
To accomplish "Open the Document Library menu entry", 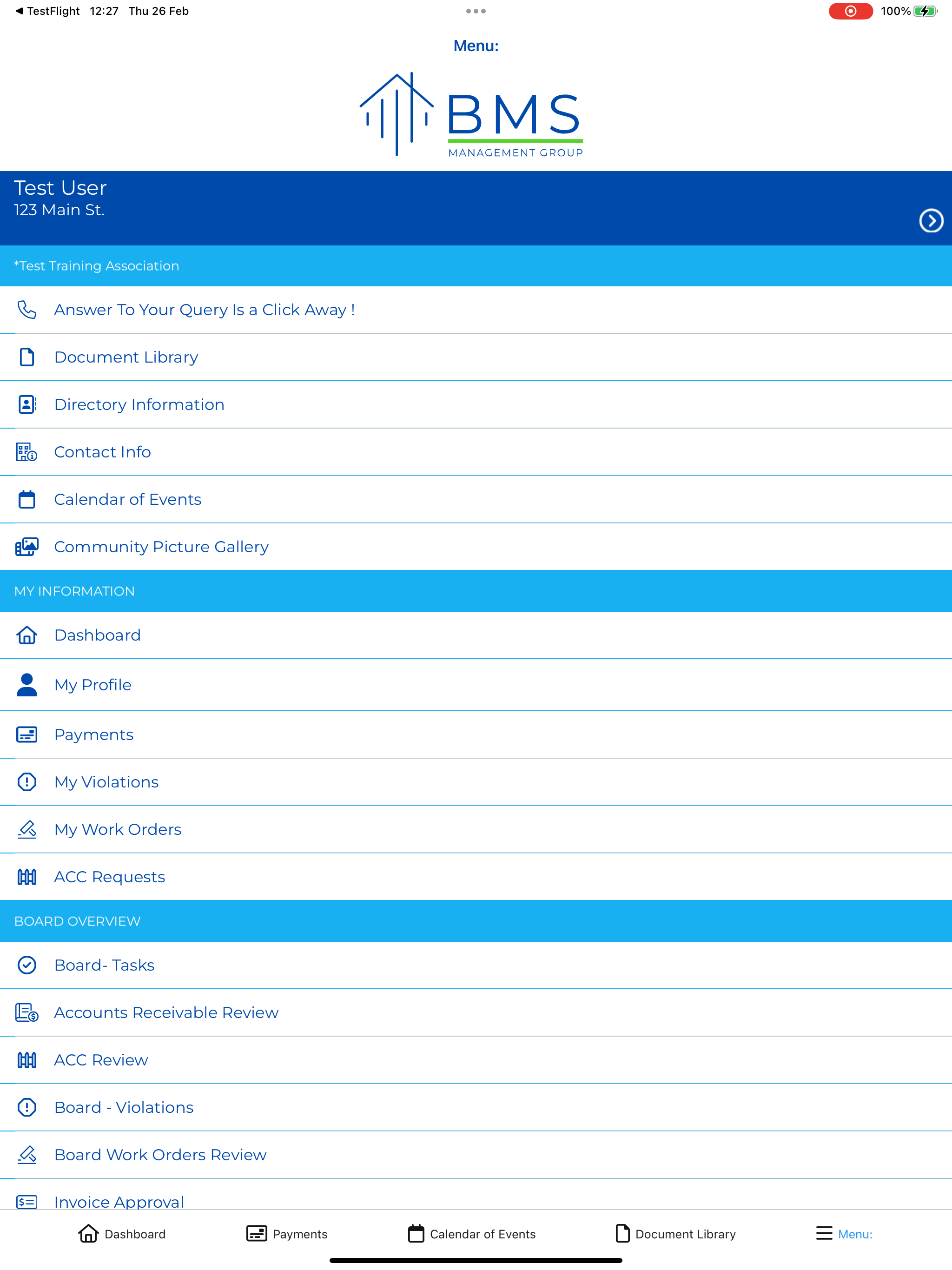I will [476, 357].
